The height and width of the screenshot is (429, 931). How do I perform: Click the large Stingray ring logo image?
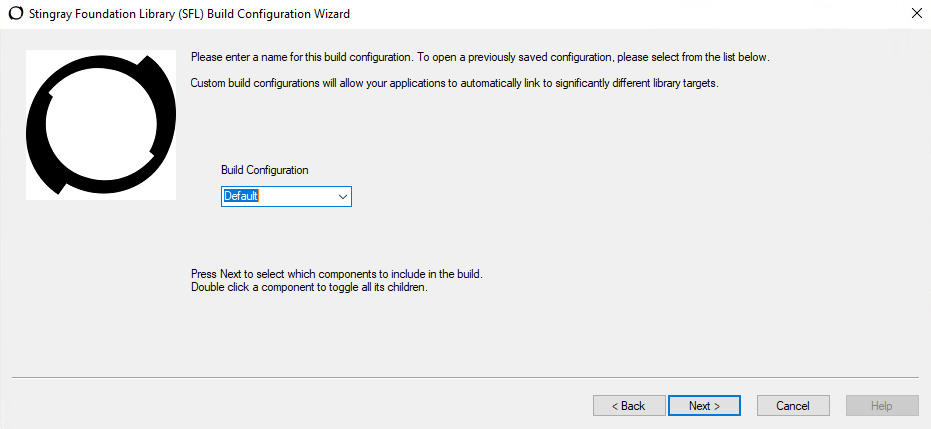click(x=101, y=125)
